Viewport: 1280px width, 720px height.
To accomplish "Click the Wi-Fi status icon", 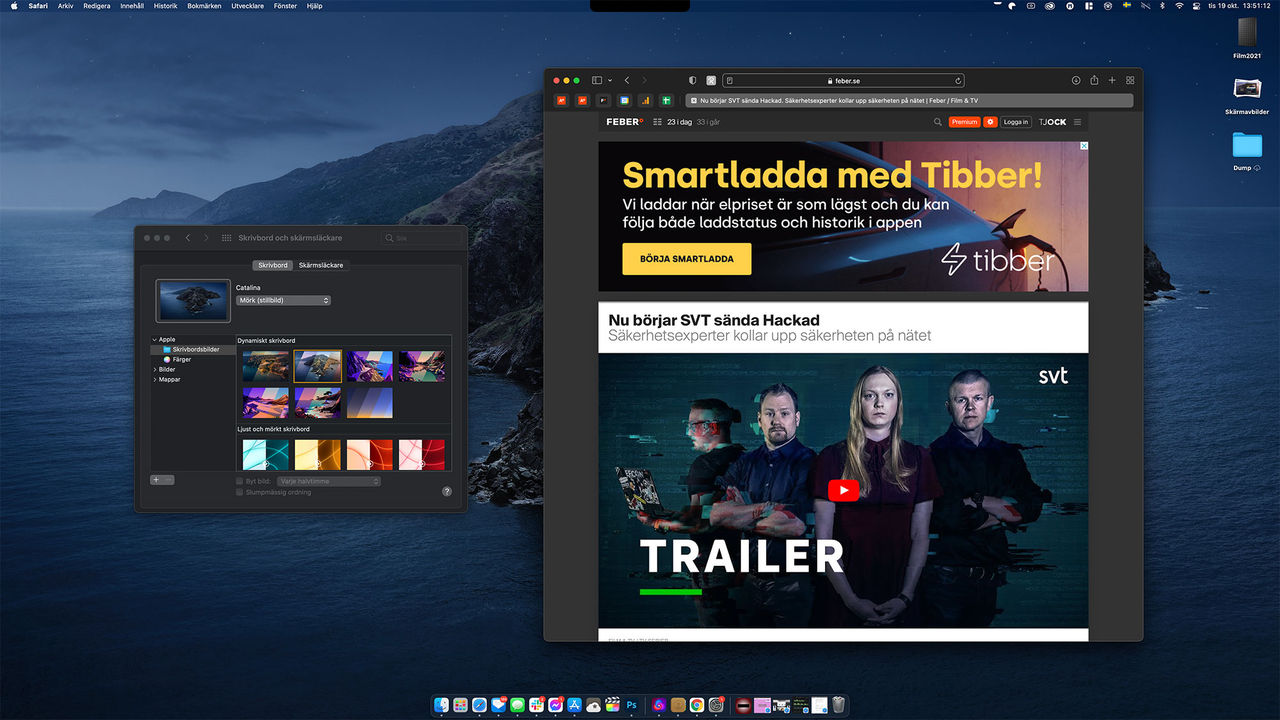I will (1179, 6).
